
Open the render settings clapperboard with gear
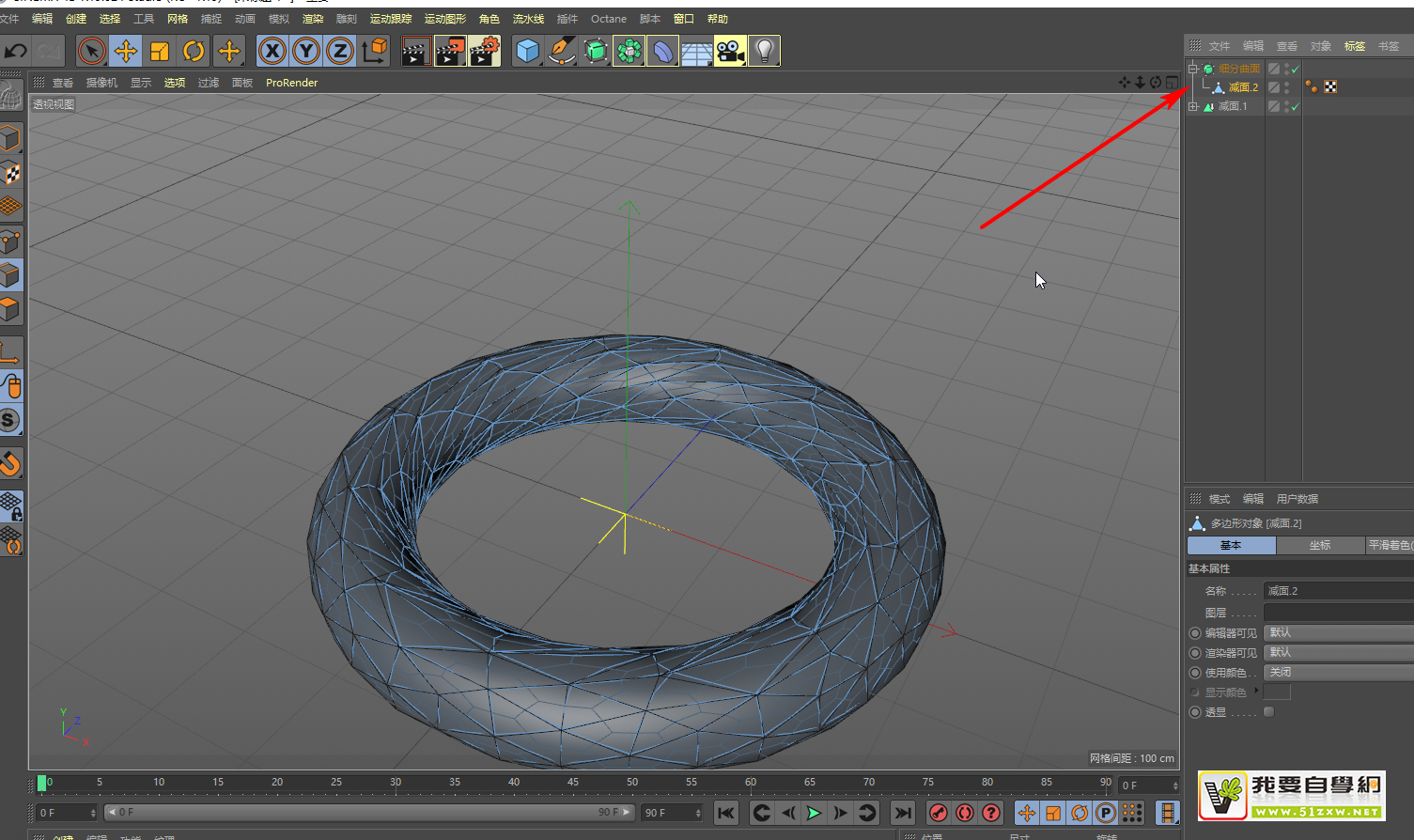(x=485, y=51)
